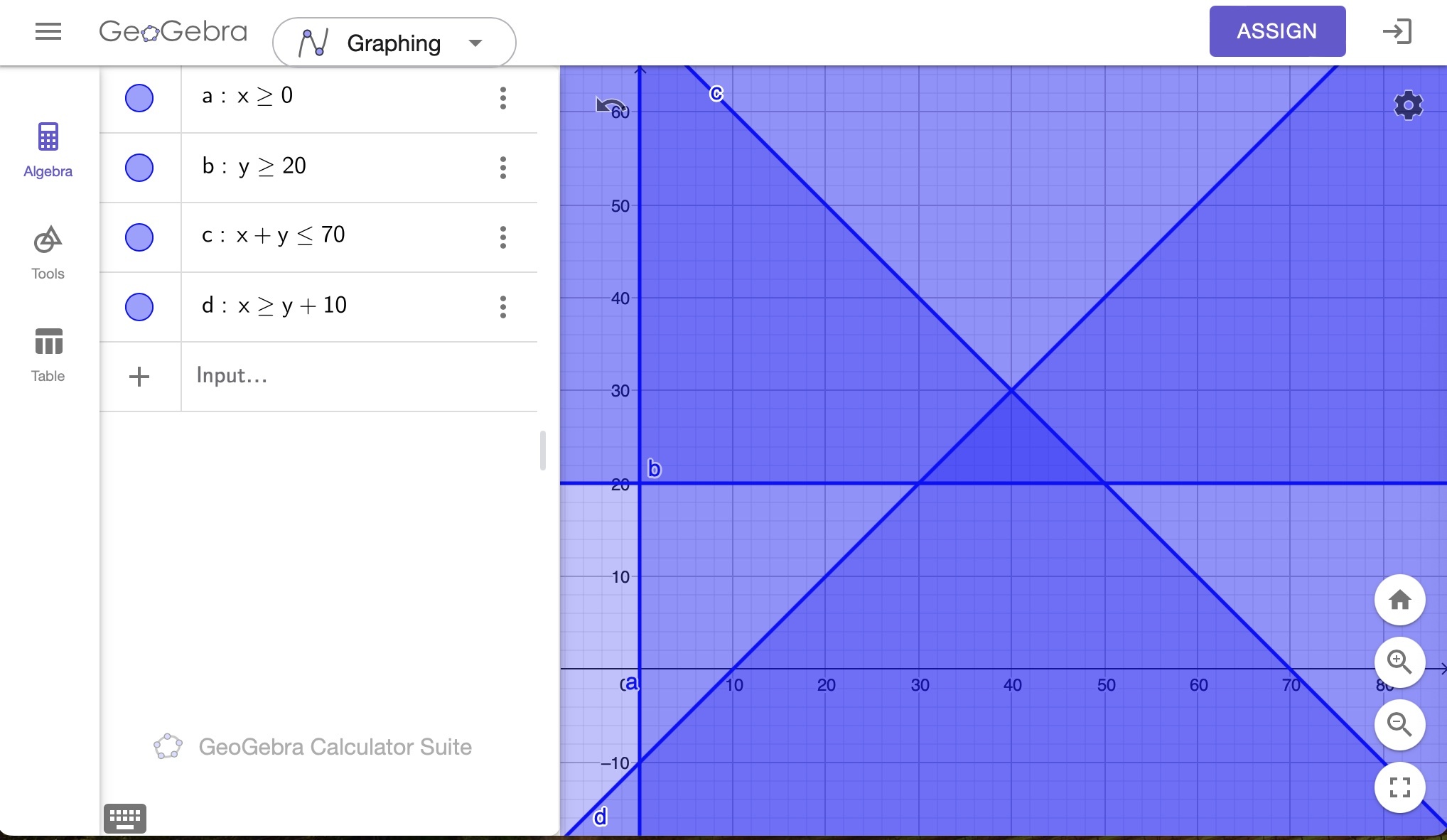Click the ASSIGN button
Viewport: 1447px width, 840px height.
tap(1277, 31)
